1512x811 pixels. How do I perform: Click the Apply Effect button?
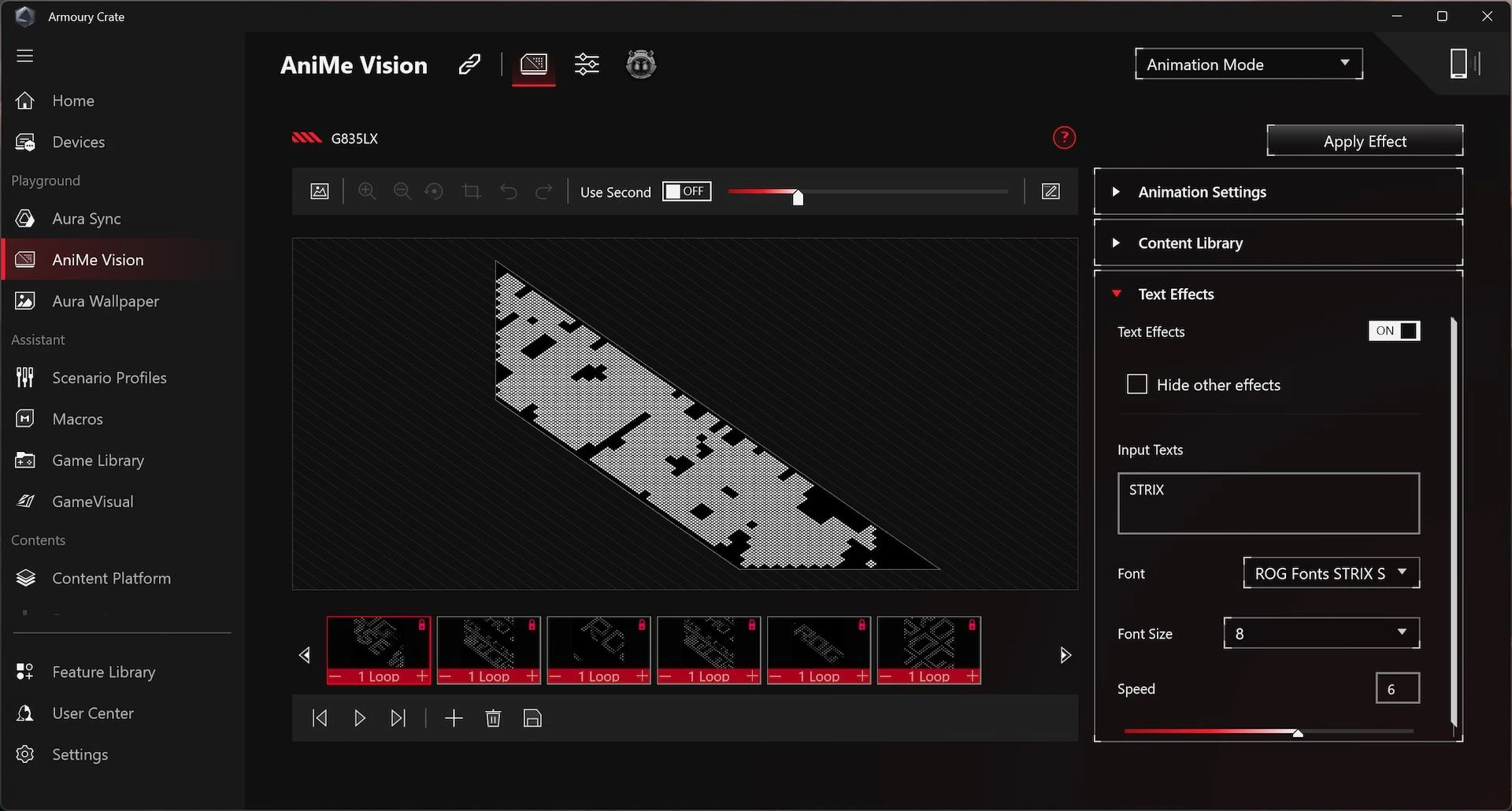click(1365, 141)
